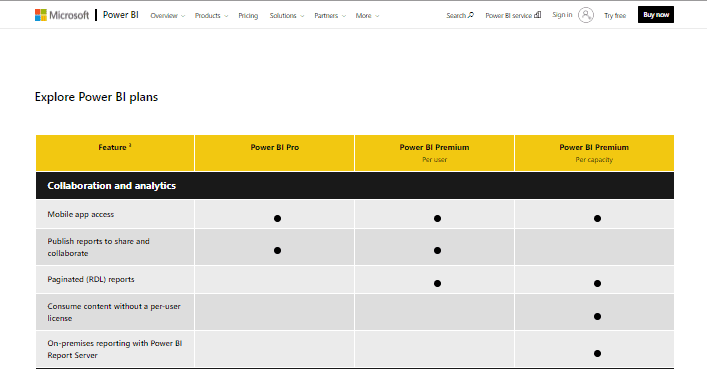This screenshot has height=369, width=707.
Task: Click the search magnifier icon
Action: tap(471, 15)
